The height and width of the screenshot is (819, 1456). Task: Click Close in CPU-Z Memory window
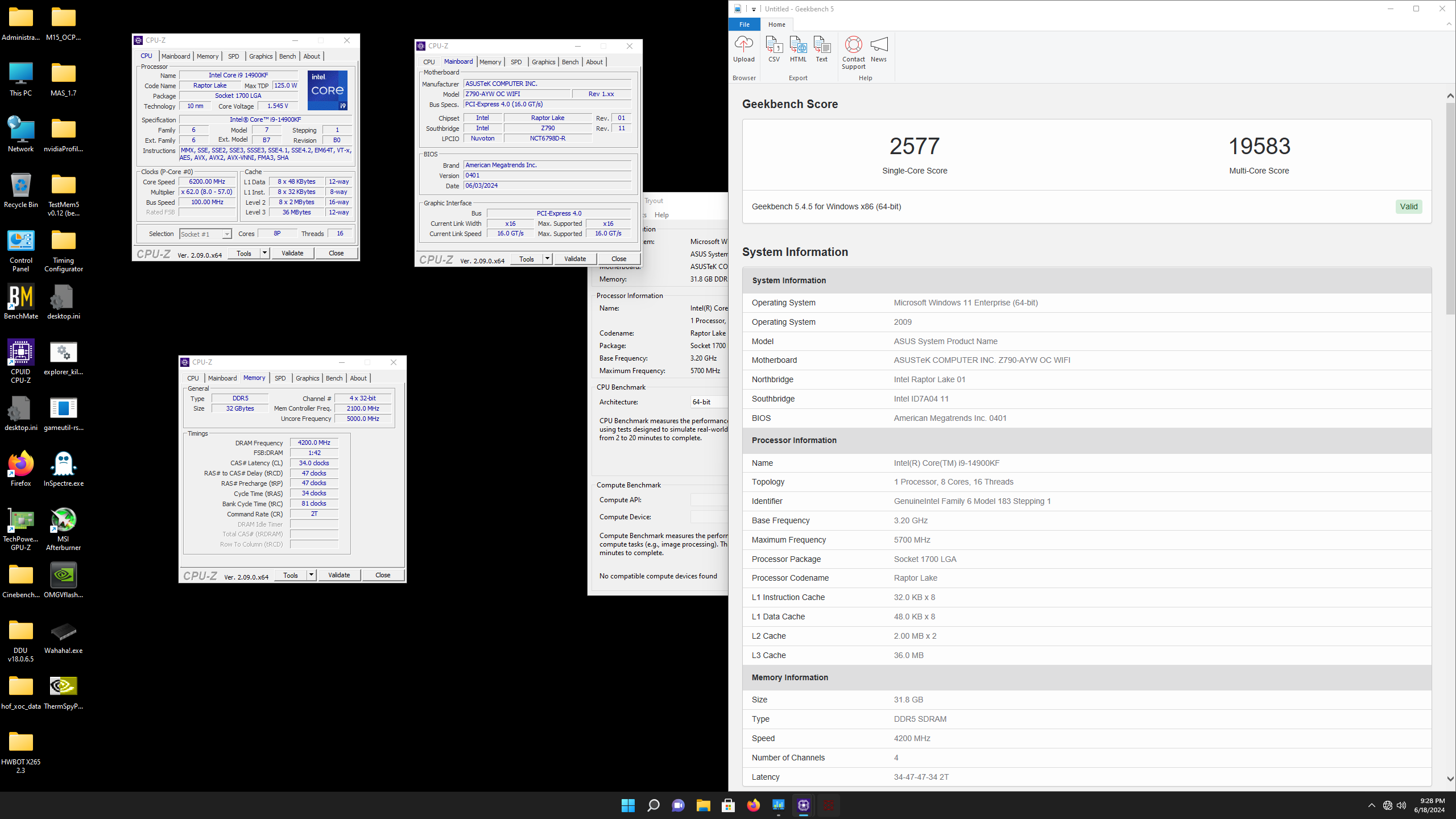pos(383,575)
